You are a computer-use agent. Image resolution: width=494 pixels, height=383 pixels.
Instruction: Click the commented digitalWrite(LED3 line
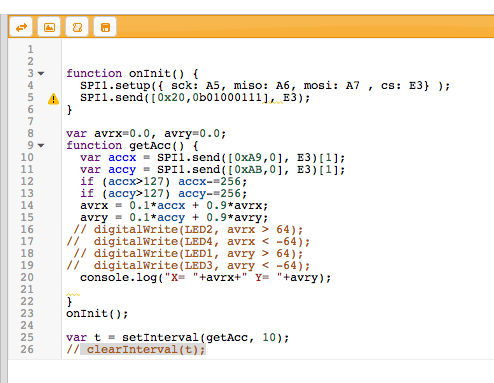click(x=188, y=266)
